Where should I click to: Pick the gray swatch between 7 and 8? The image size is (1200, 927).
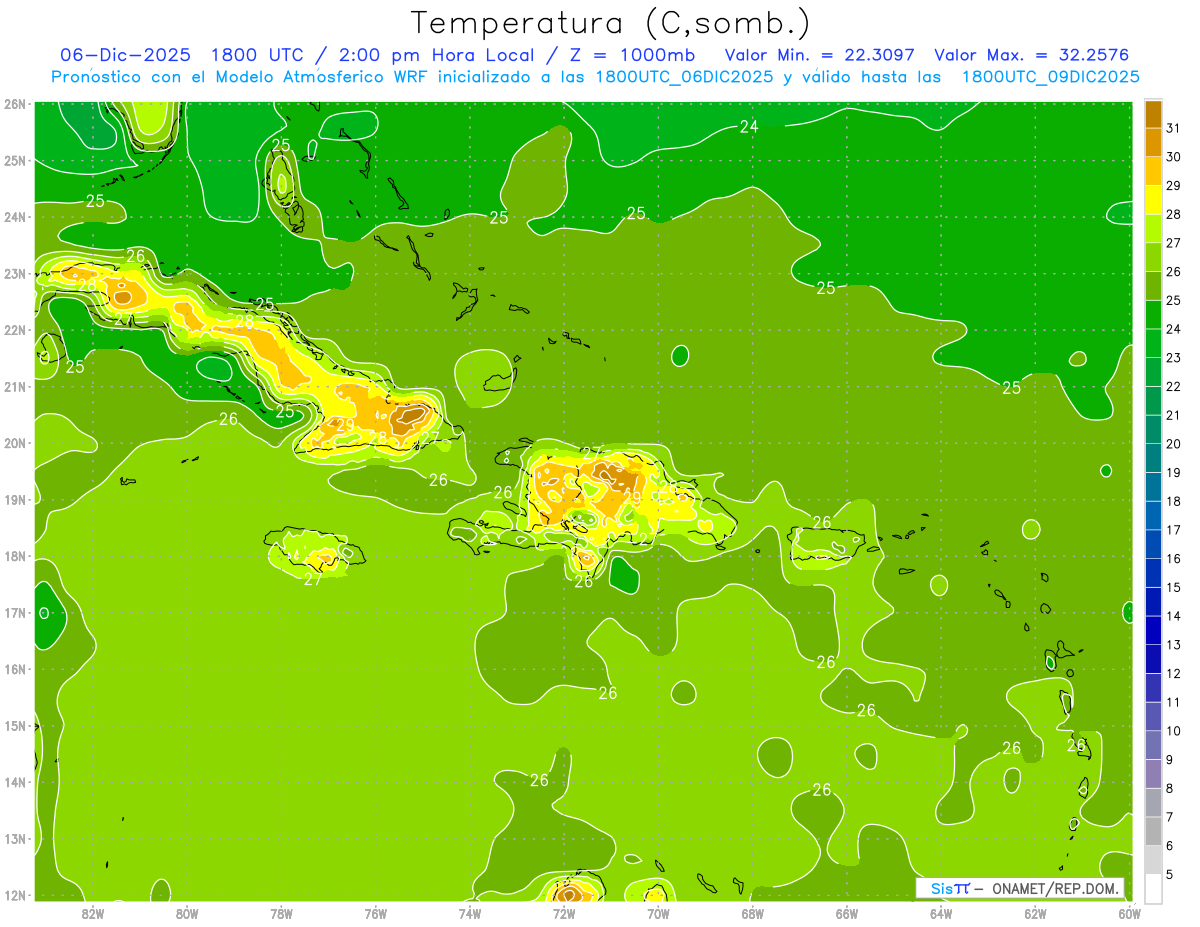point(1153,803)
